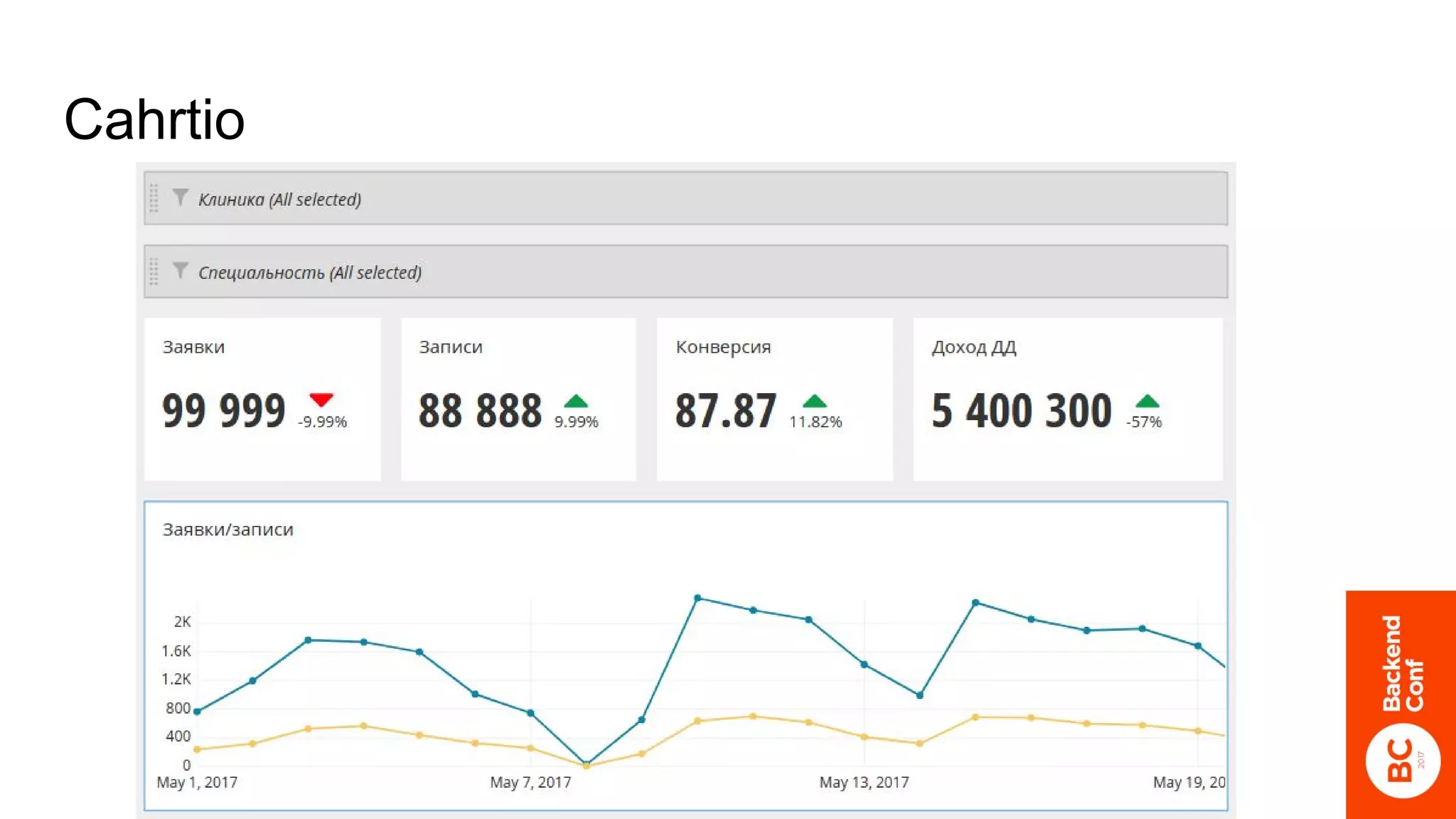Select the Записи 88 888 metric value
The image size is (1456, 819).
pos(480,411)
